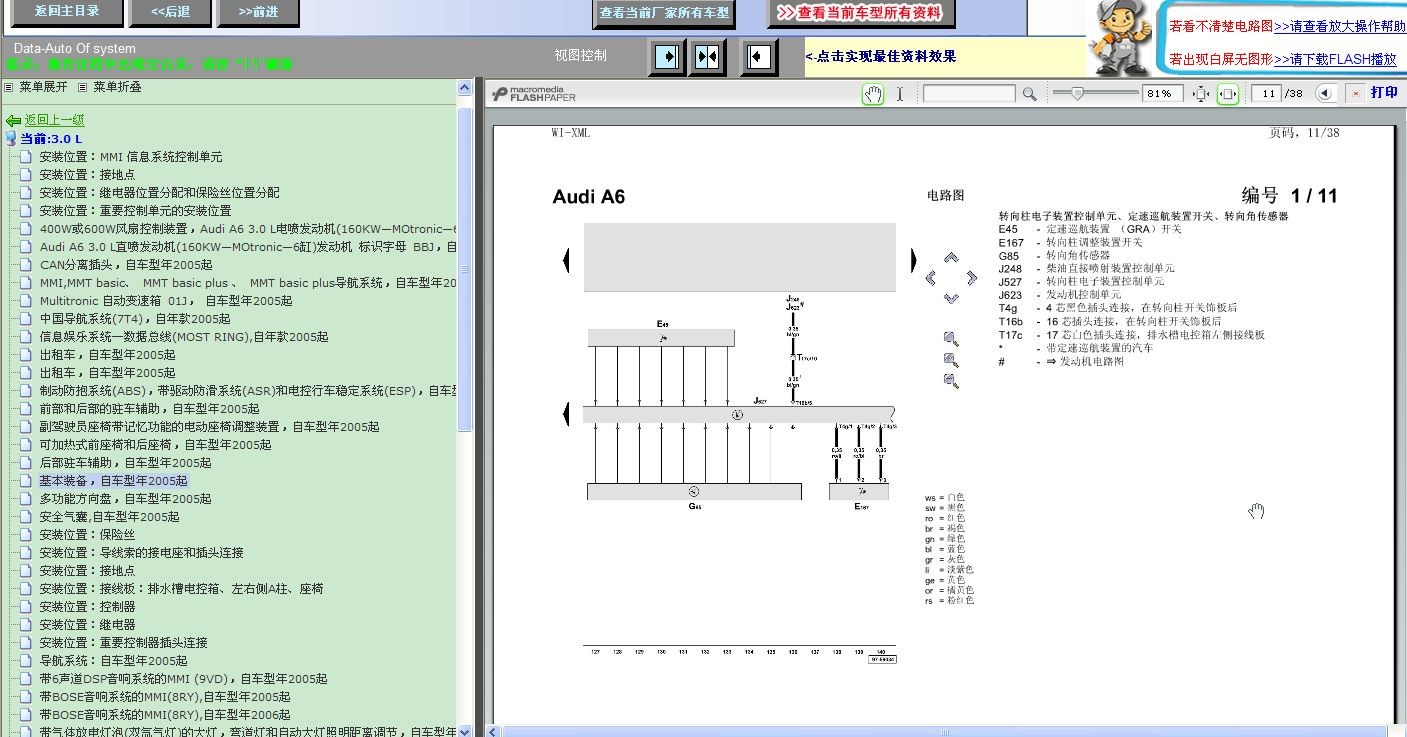Image resolution: width=1407 pixels, height=737 pixels.
Task: Click the fit-to-page zoom icon
Action: [x=1201, y=94]
